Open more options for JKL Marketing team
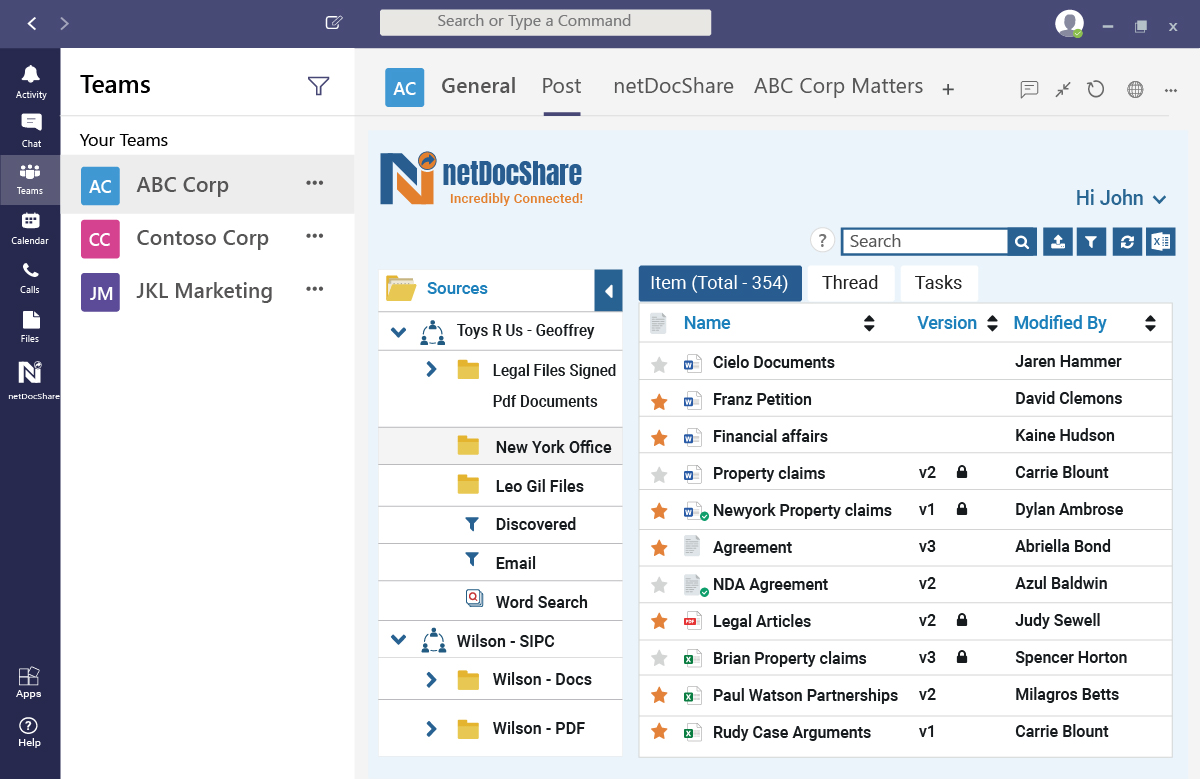The width and height of the screenshot is (1200, 779). coord(315,289)
